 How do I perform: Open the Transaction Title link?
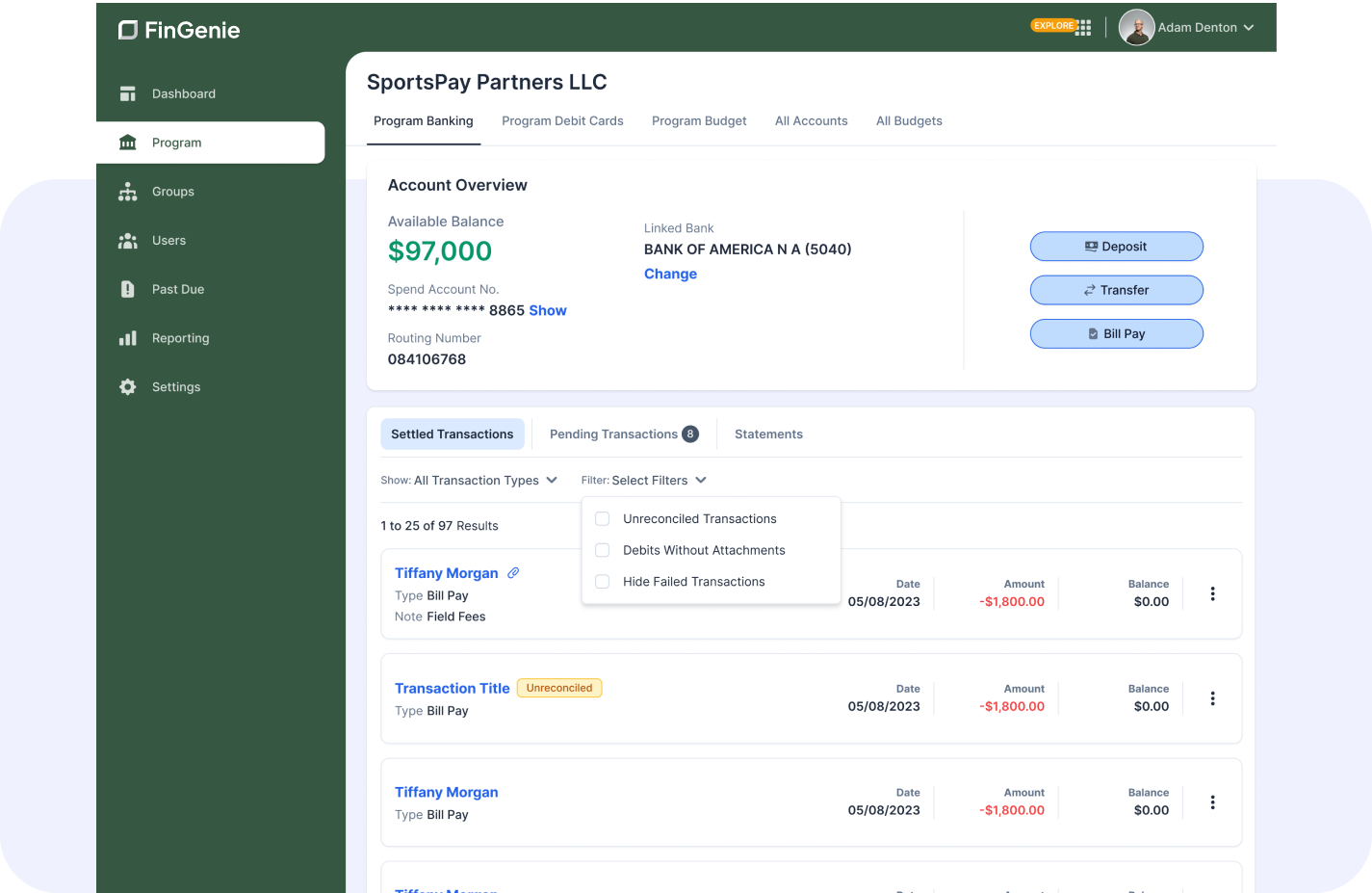click(x=453, y=689)
